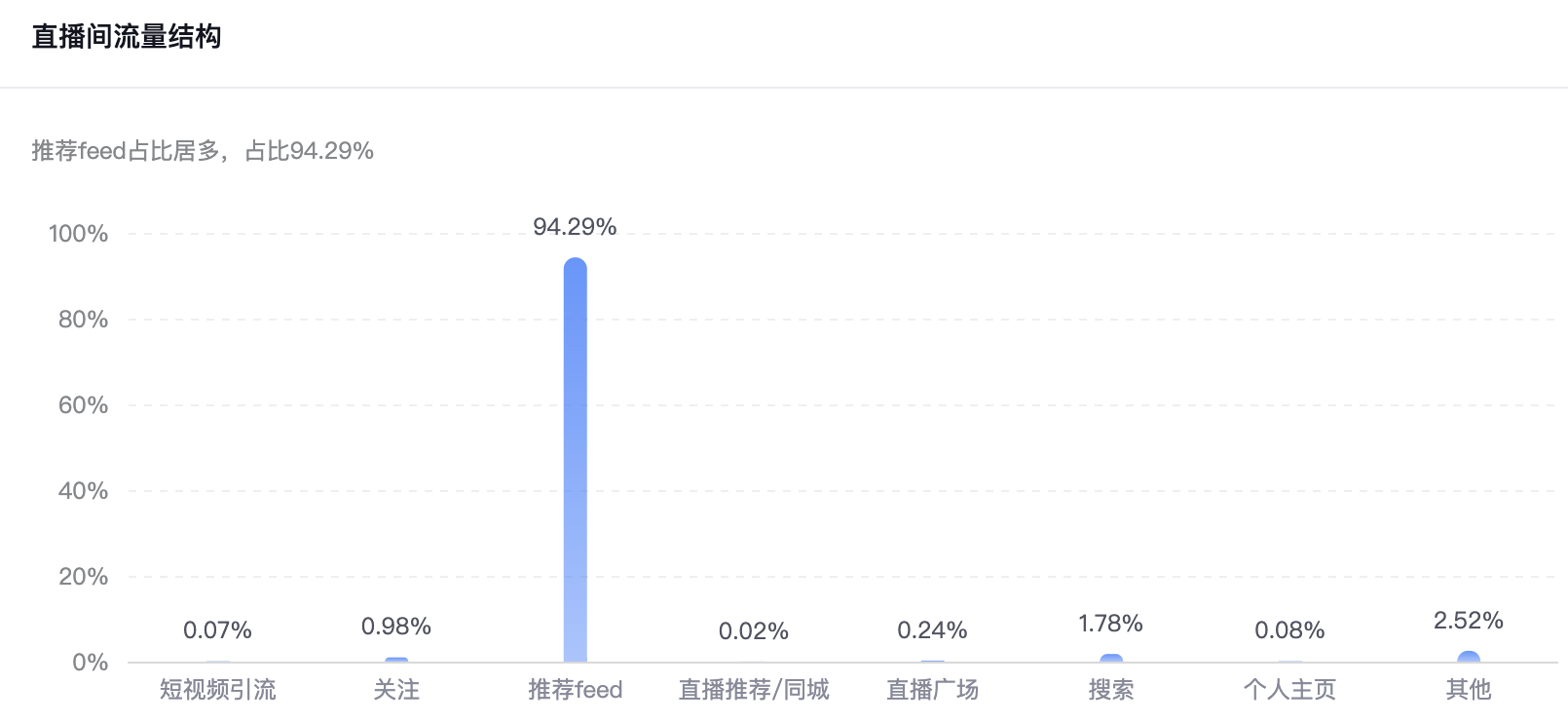Select the 0.02% value label
This screenshot has height=723, width=1568.
pyautogui.click(x=754, y=631)
